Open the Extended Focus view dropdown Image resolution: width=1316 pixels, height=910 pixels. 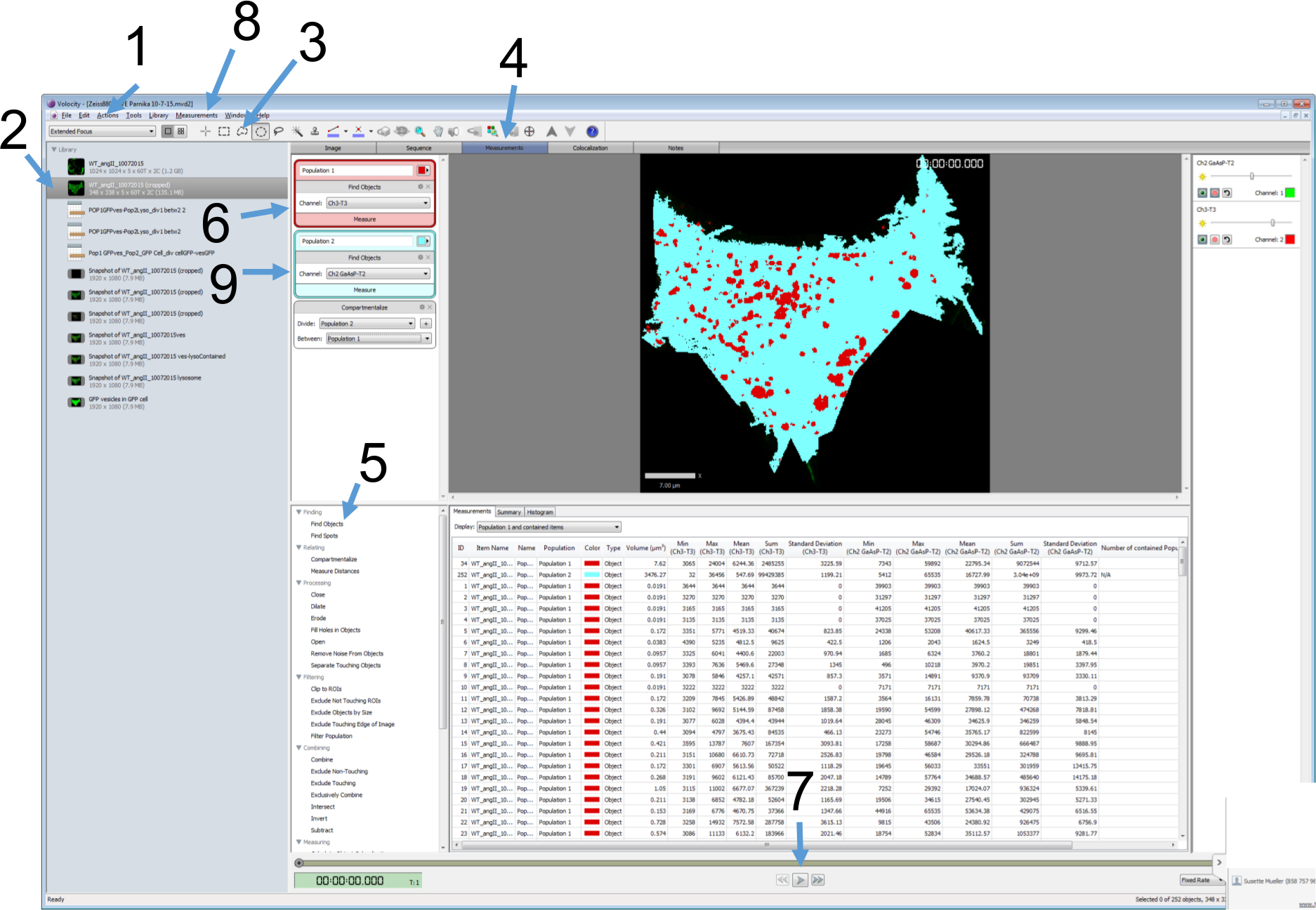point(103,131)
